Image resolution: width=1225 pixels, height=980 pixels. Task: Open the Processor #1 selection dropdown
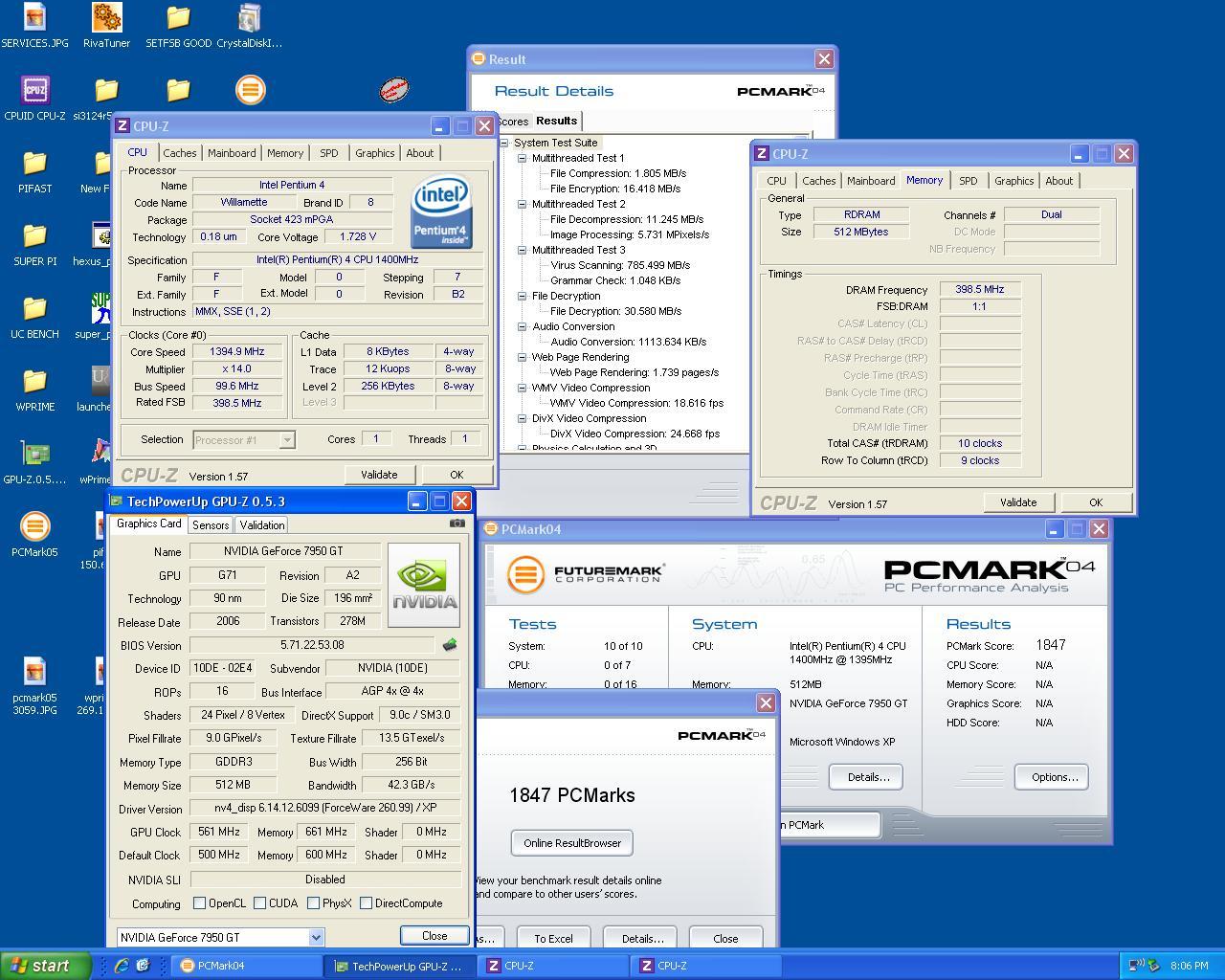(286, 440)
